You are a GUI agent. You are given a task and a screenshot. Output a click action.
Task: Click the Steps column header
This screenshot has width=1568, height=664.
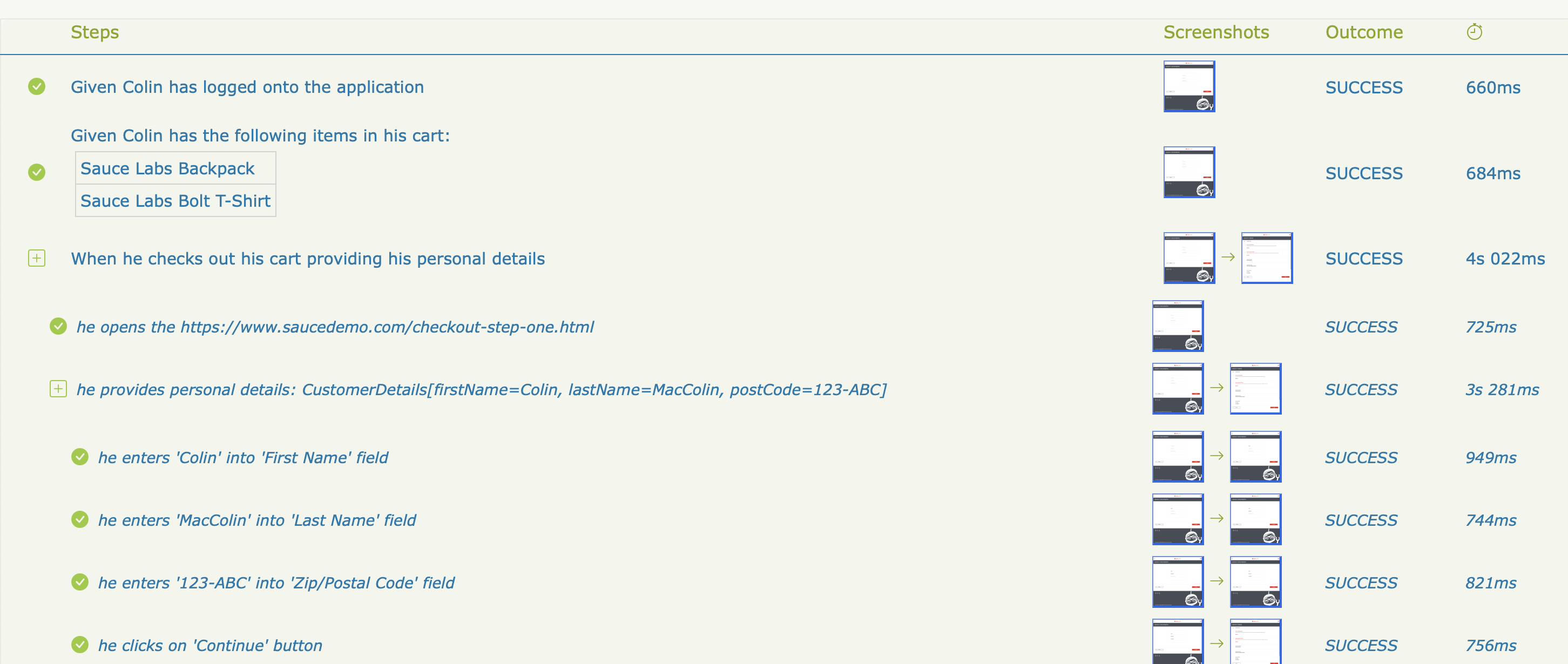94,32
